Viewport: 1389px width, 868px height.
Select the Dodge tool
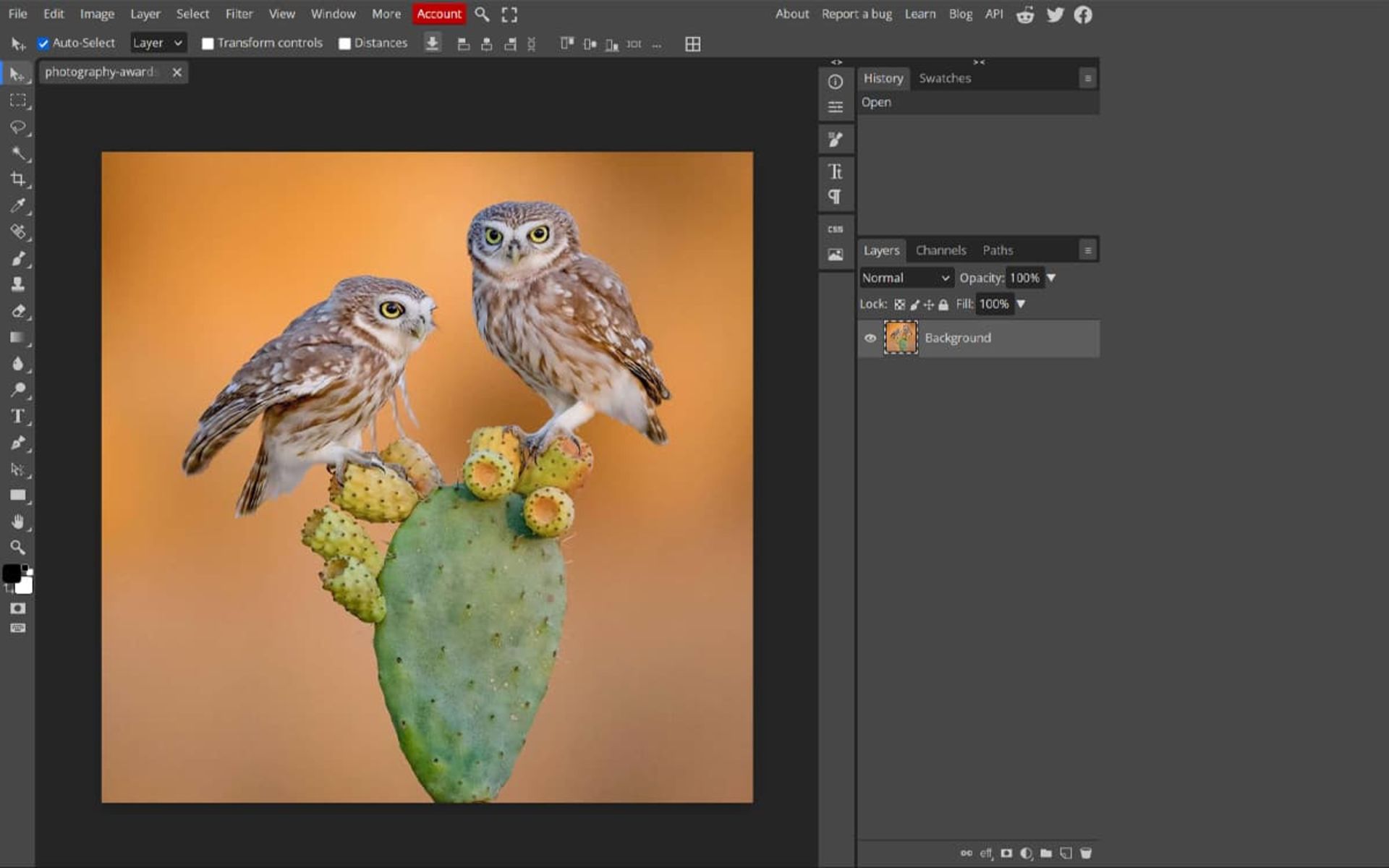pos(17,390)
